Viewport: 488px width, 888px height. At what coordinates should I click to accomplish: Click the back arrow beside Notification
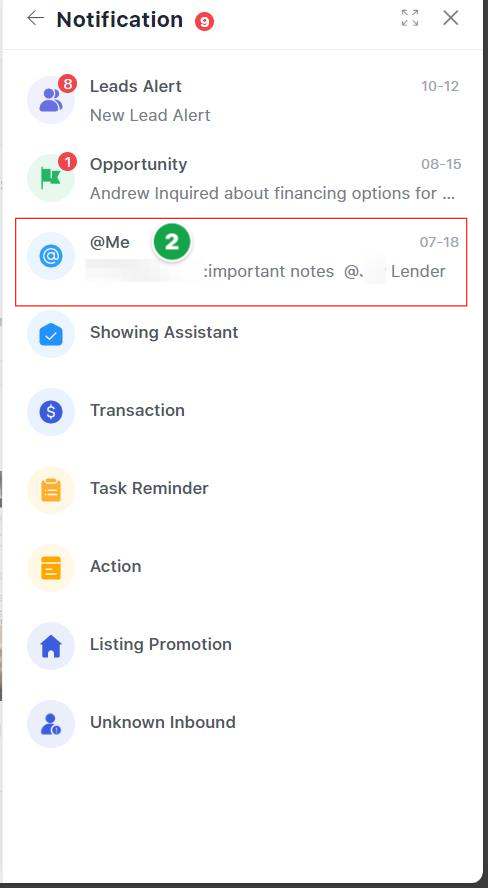35,18
